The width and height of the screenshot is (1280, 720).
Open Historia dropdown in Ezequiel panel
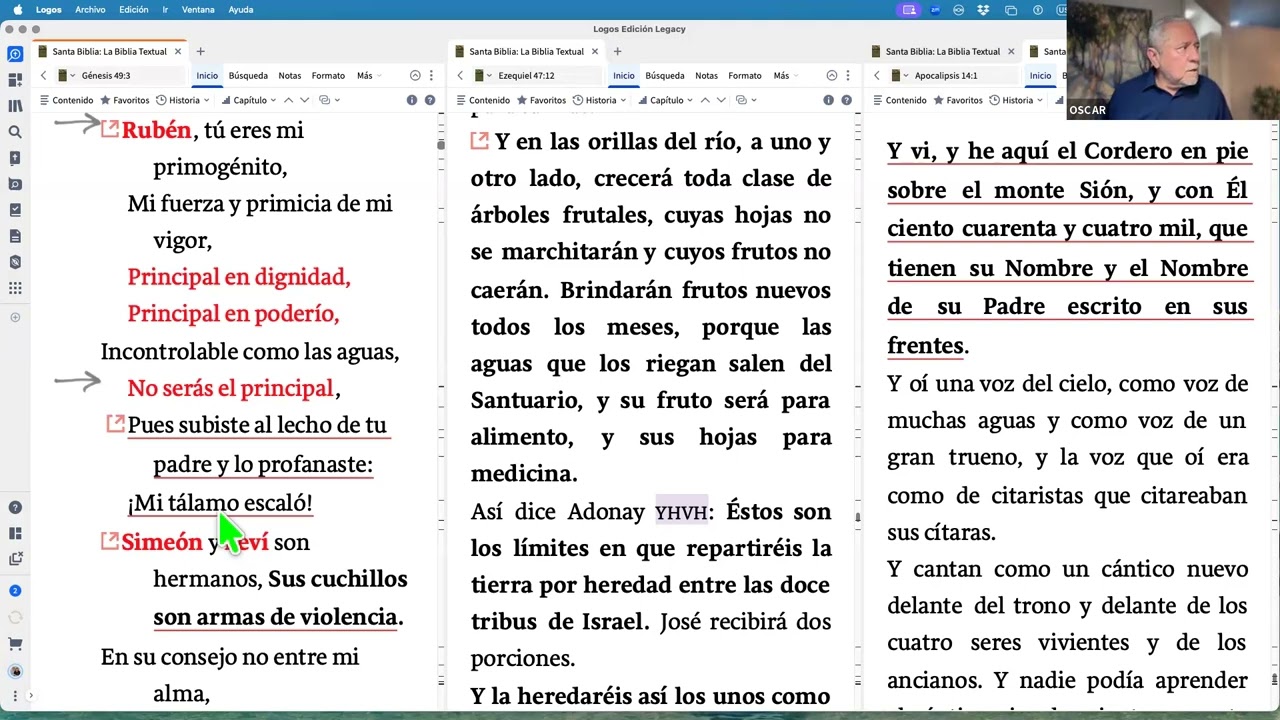pos(600,100)
